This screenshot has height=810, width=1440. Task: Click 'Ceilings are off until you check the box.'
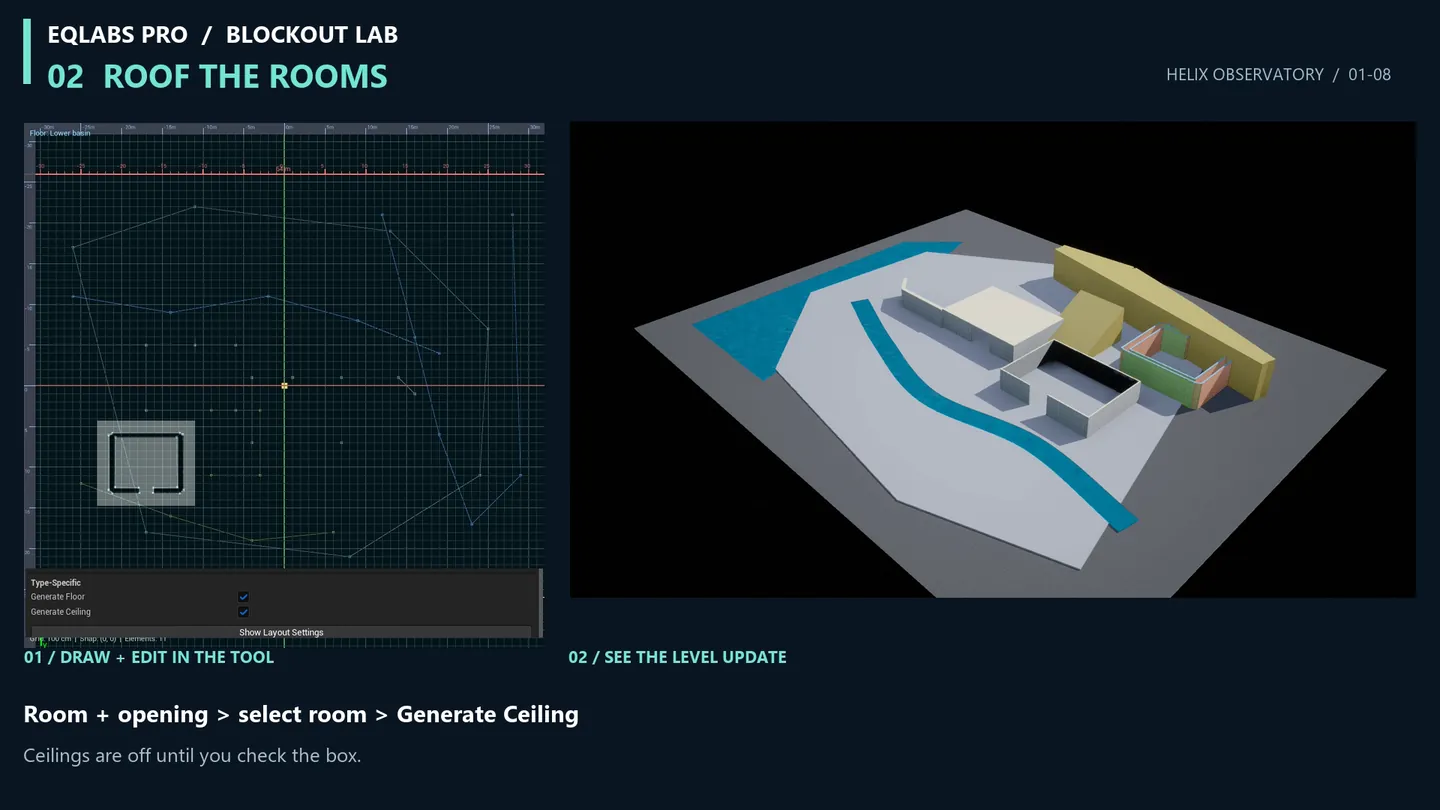192,755
